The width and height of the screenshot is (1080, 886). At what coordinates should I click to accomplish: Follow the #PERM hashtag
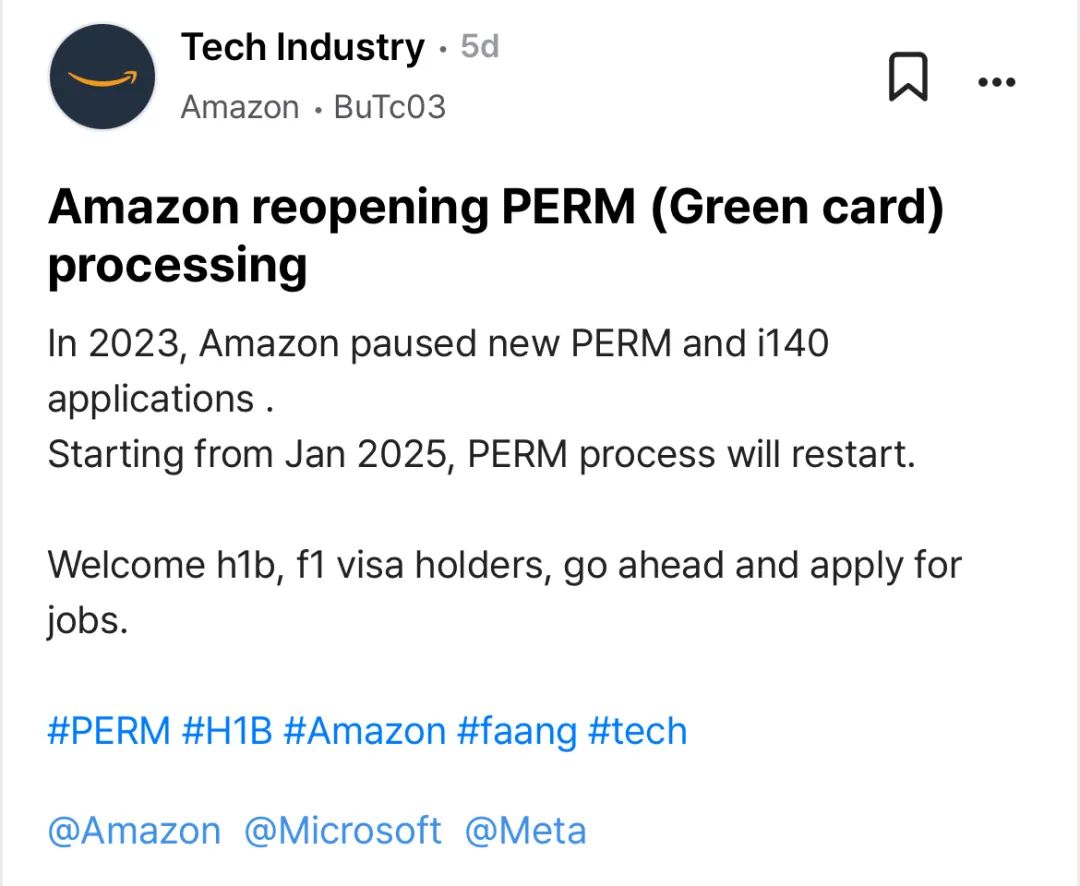click(109, 731)
